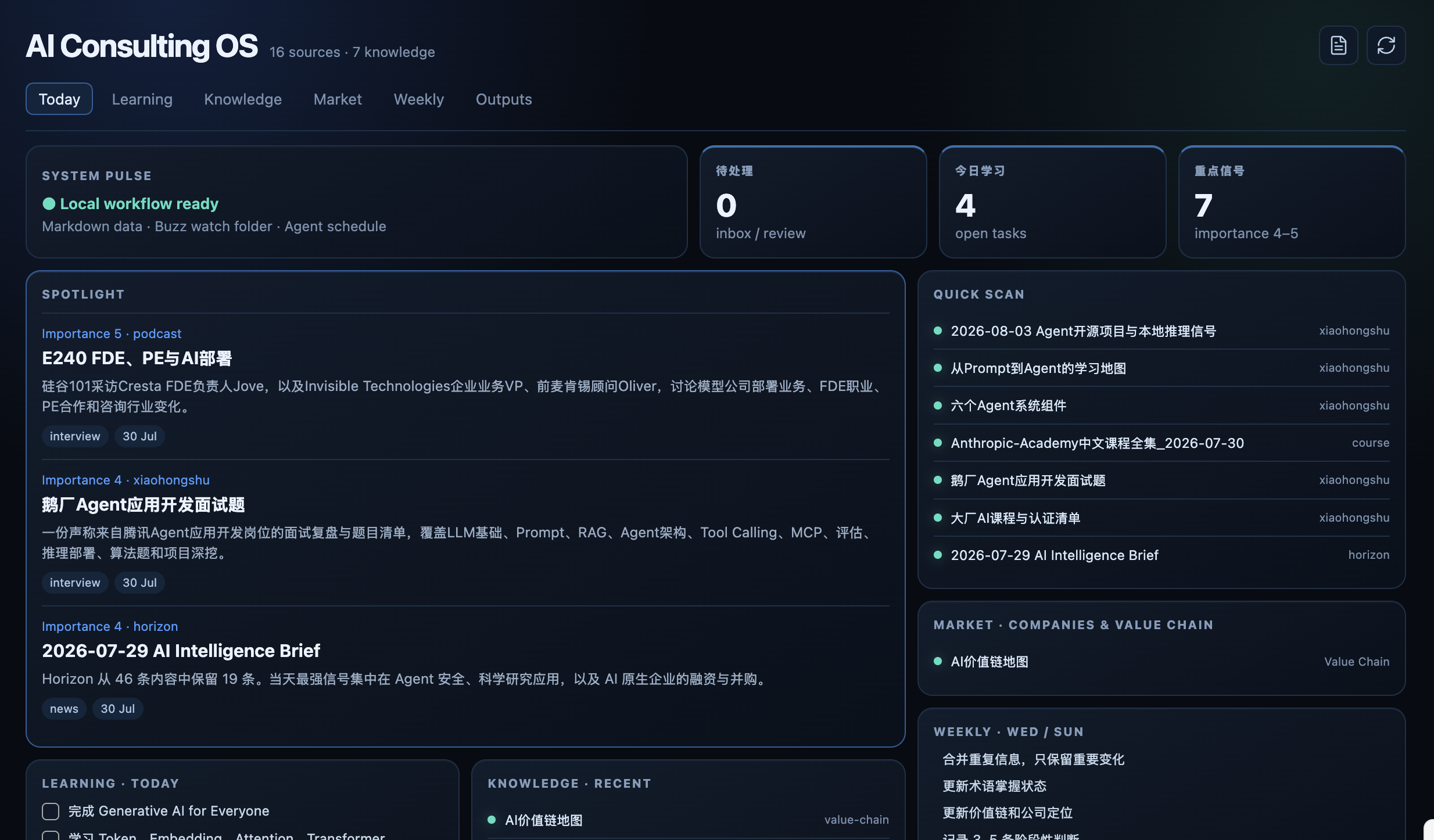Click the news tag under Intelligence Brief
This screenshot has width=1434, height=840.
tap(64, 709)
